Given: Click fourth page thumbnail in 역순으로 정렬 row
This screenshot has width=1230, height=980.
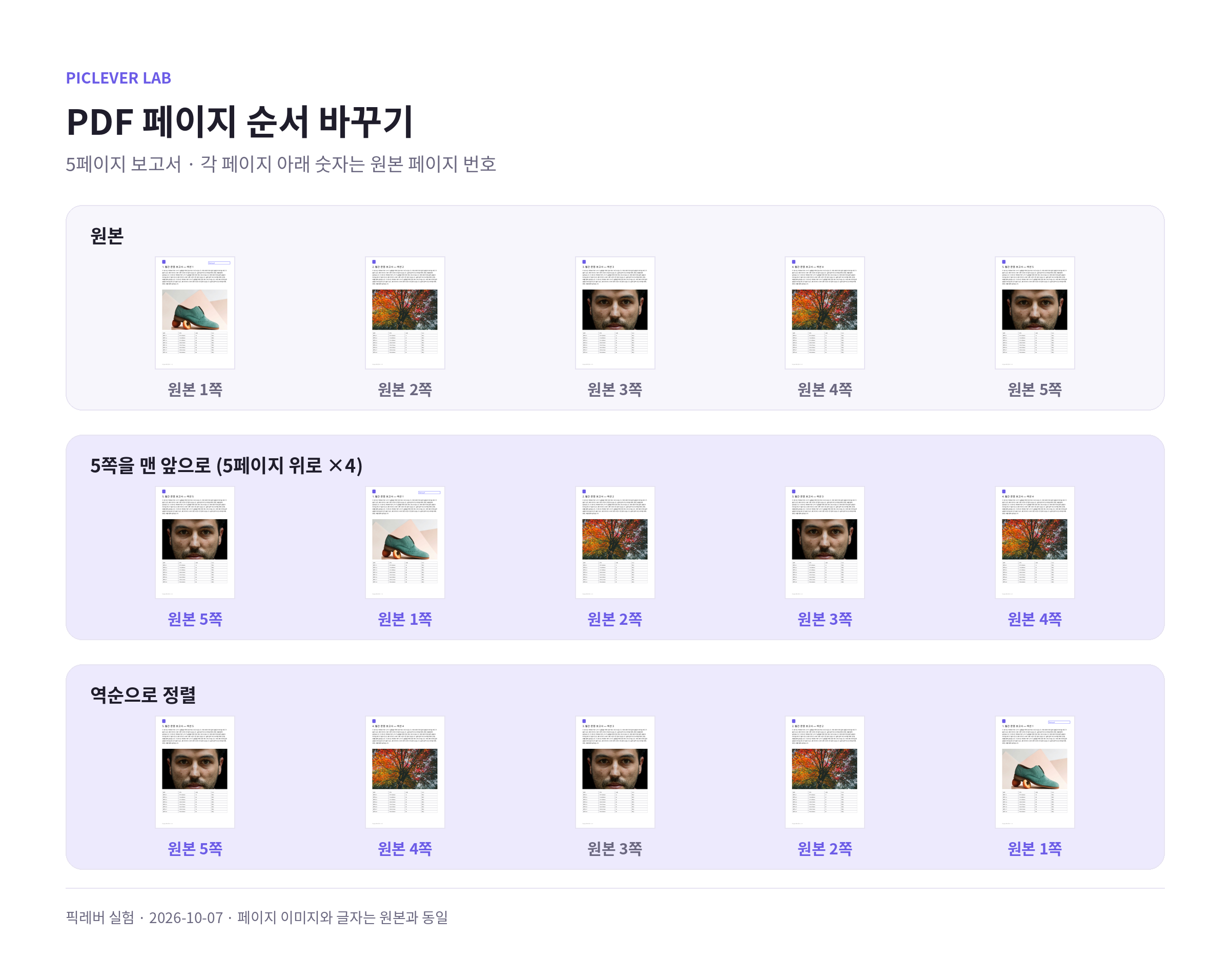Looking at the screenshot, I should point(825,772).
